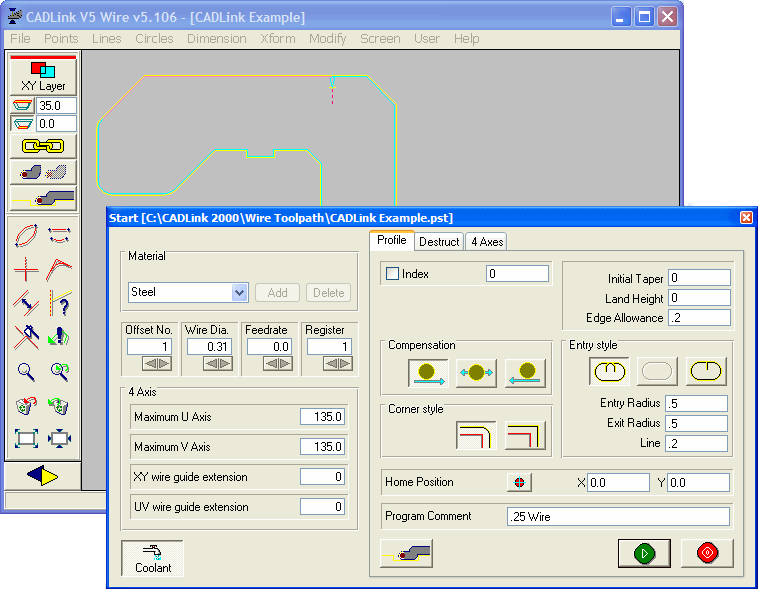Open the Circles menu
758x589 pixels.
[154, 39]
